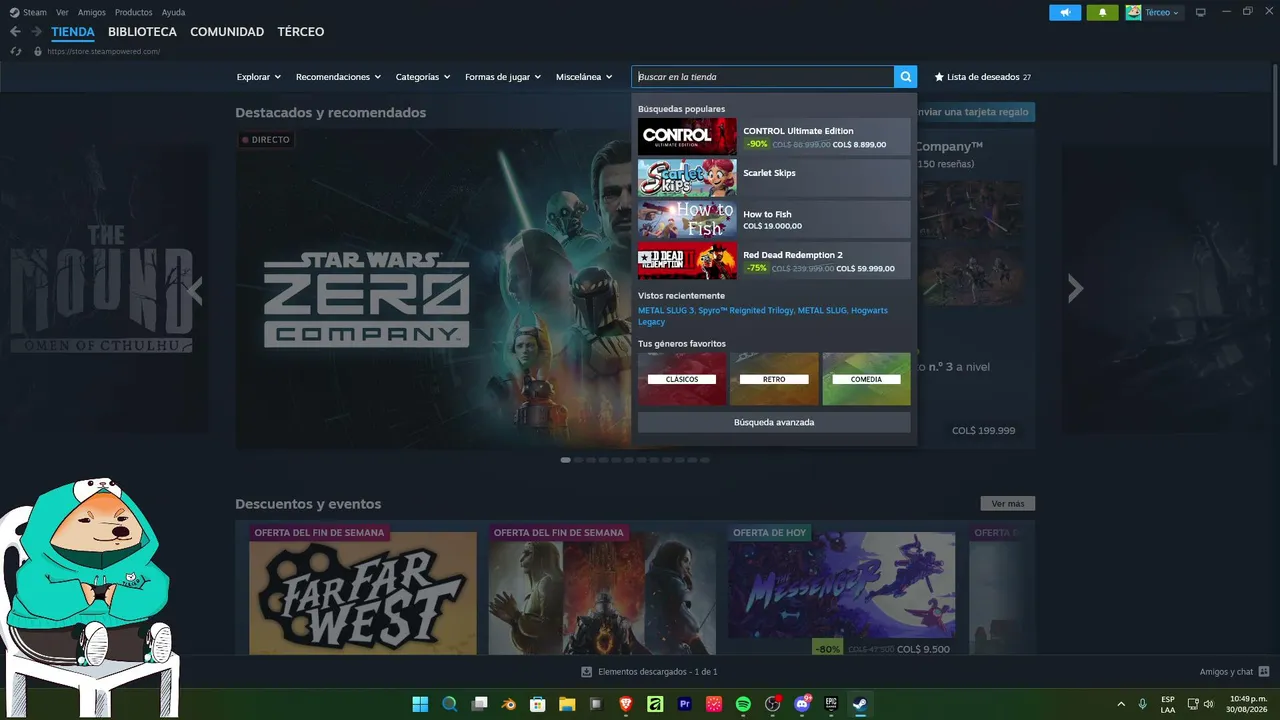The height and width of the screenshot is (720, 1280).
Task: Click the padlock icon beside the URL
Action: coord(38,51)
